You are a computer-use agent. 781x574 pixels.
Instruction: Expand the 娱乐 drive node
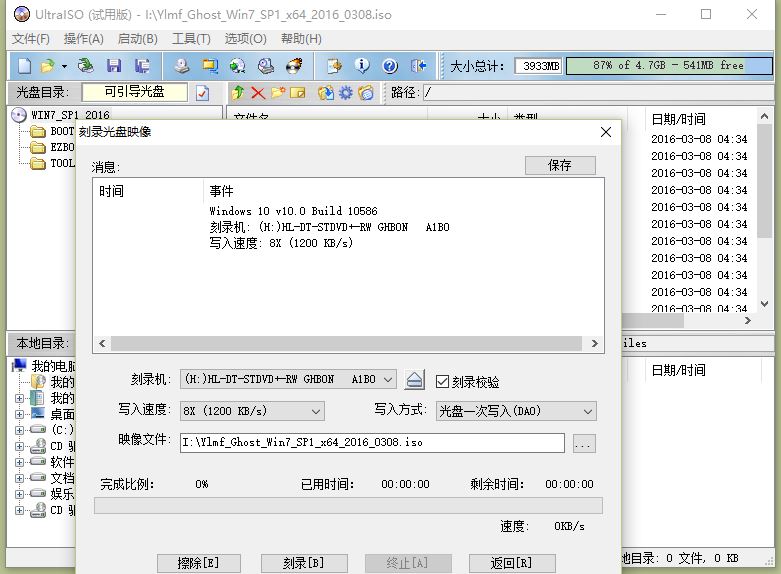coord(19,494)
